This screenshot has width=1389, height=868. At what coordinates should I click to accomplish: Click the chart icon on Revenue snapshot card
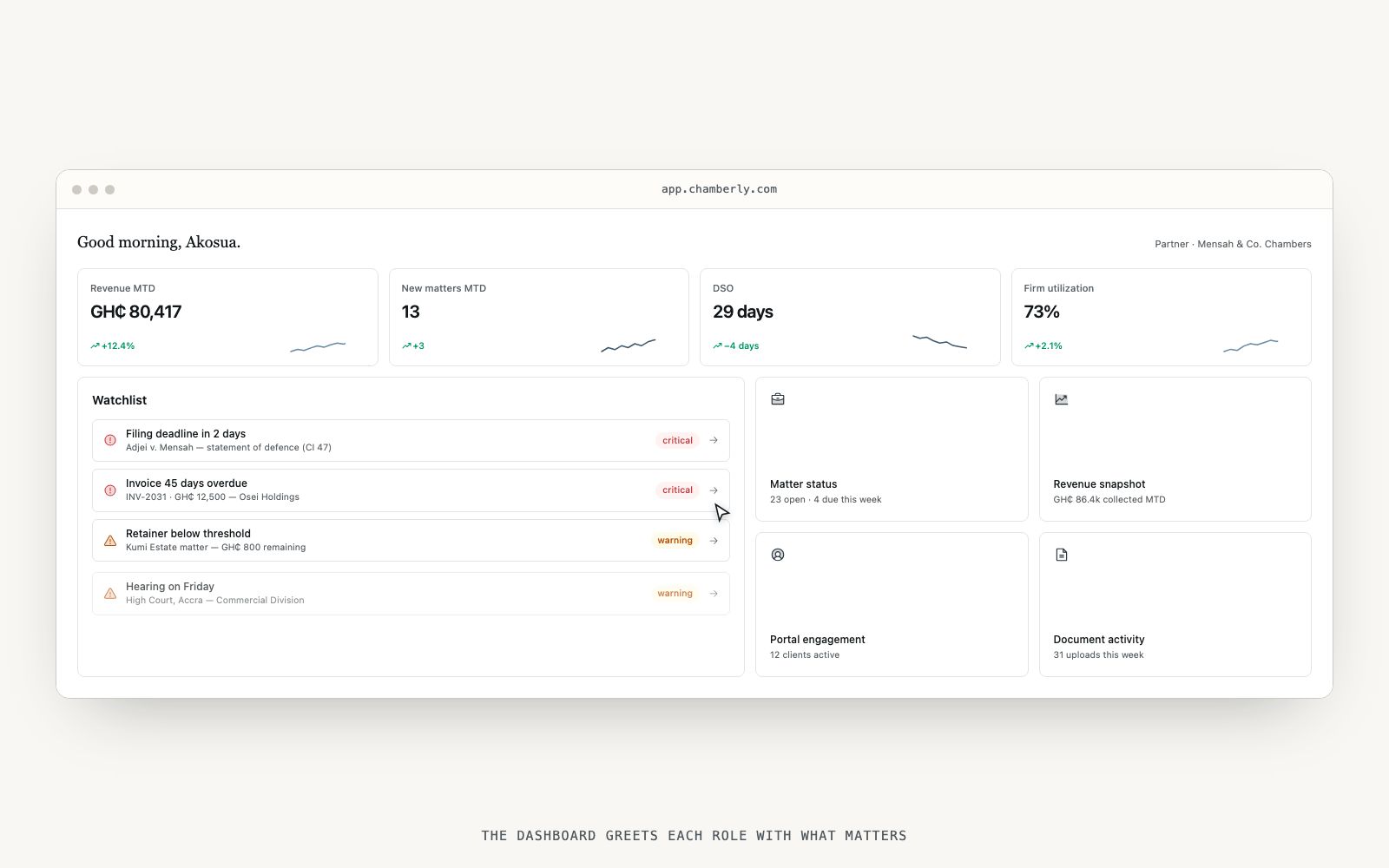pyautogui.click(x=1061, y=399)
